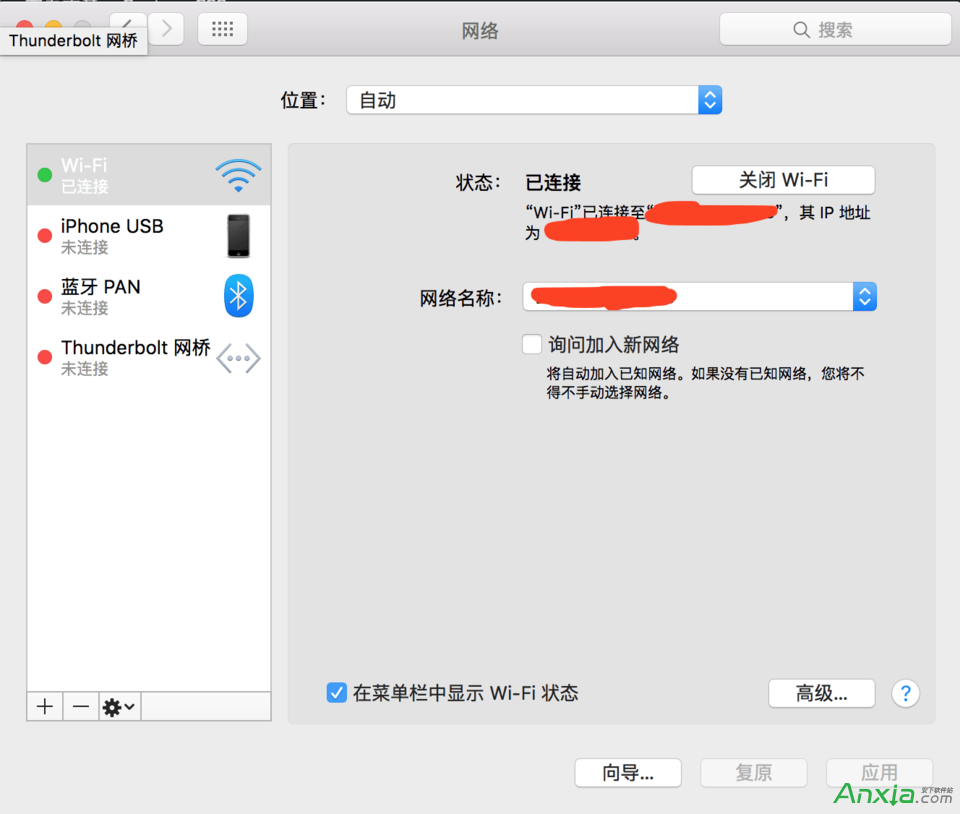
Task: Click the red status dot beside iPhone USB
Action: point(45,236)
